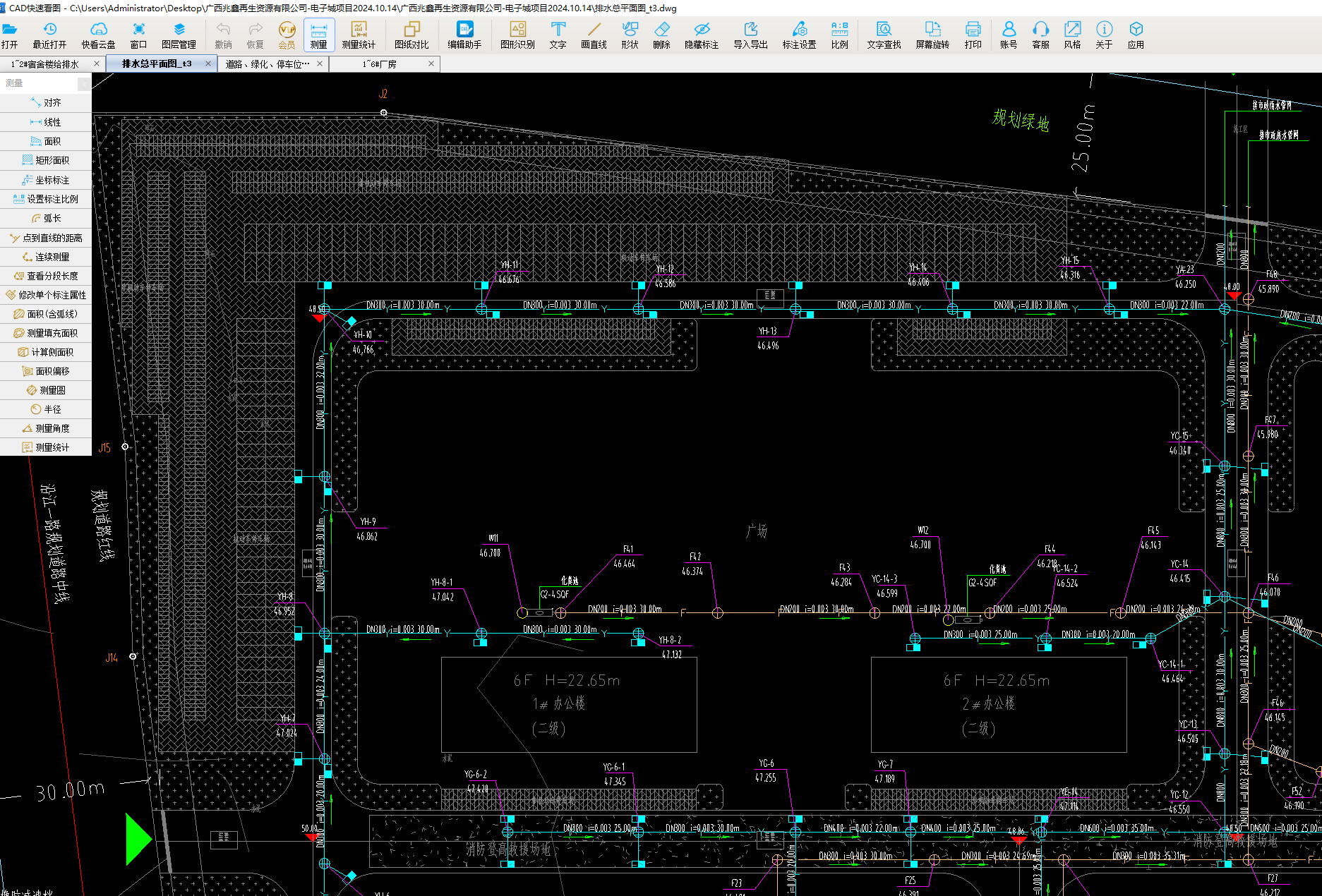Viewport: 1322px width, 896px height.
Task: Close the 排水总平面图_t3 tab
Action: pyautogui.click(x=208, y=64)
